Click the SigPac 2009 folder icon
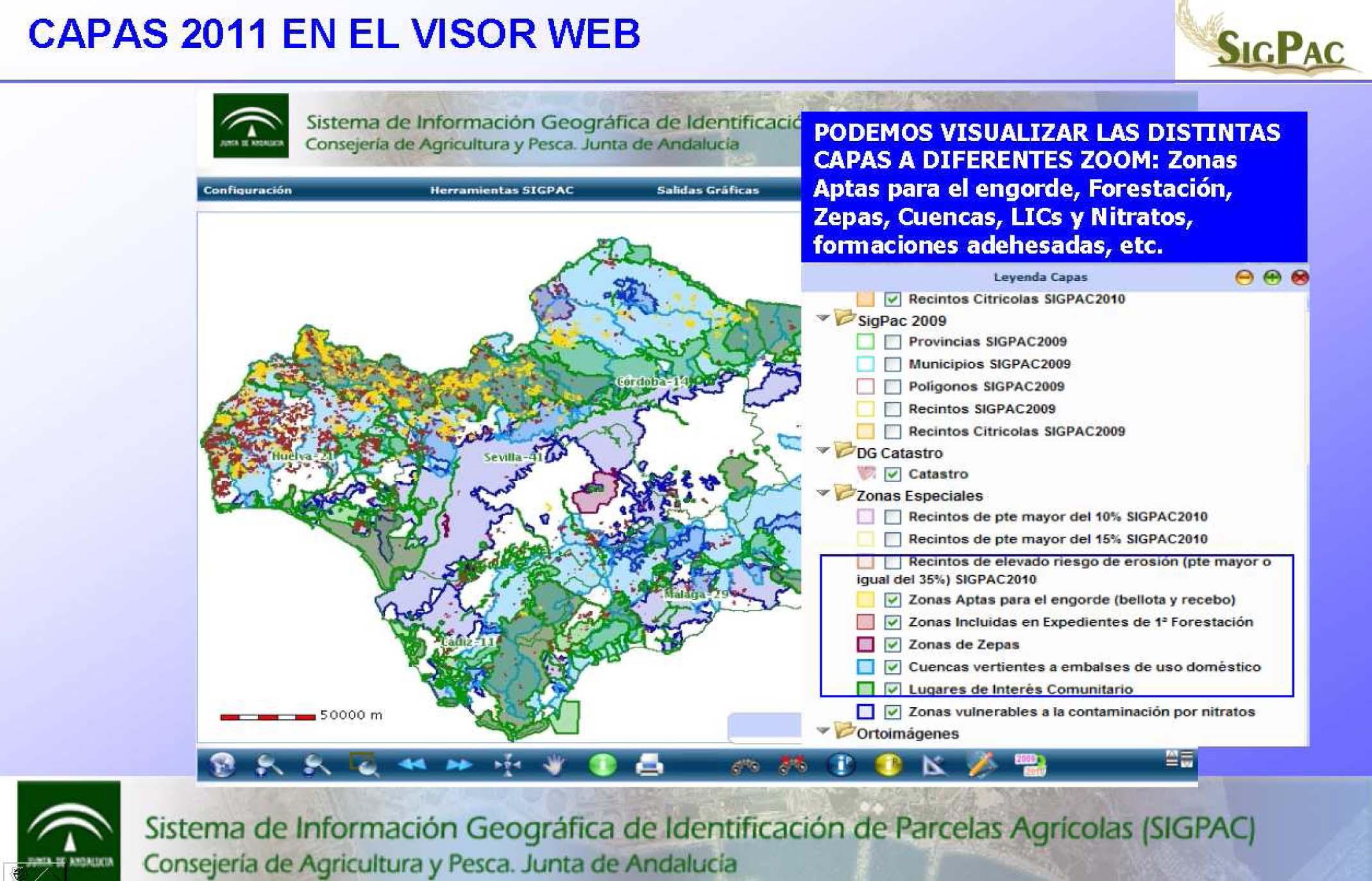This screenshot has width=1372, height=881. pos(845,318)
